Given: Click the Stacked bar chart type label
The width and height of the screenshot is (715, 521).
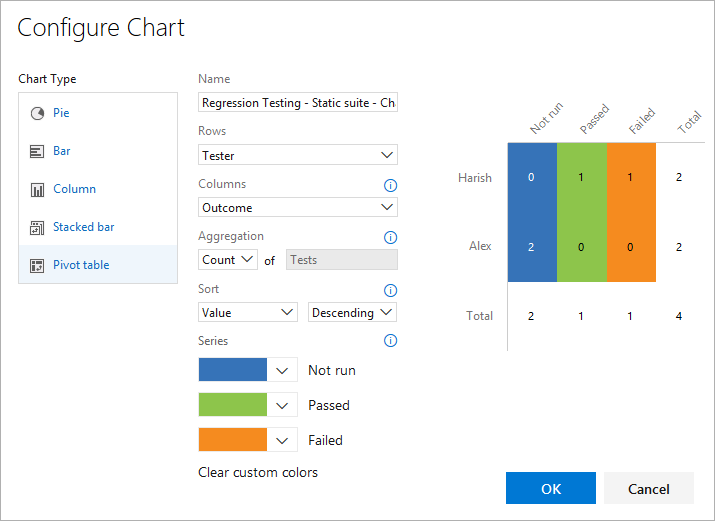Looking at the screenshot, I should pos(84,227).
